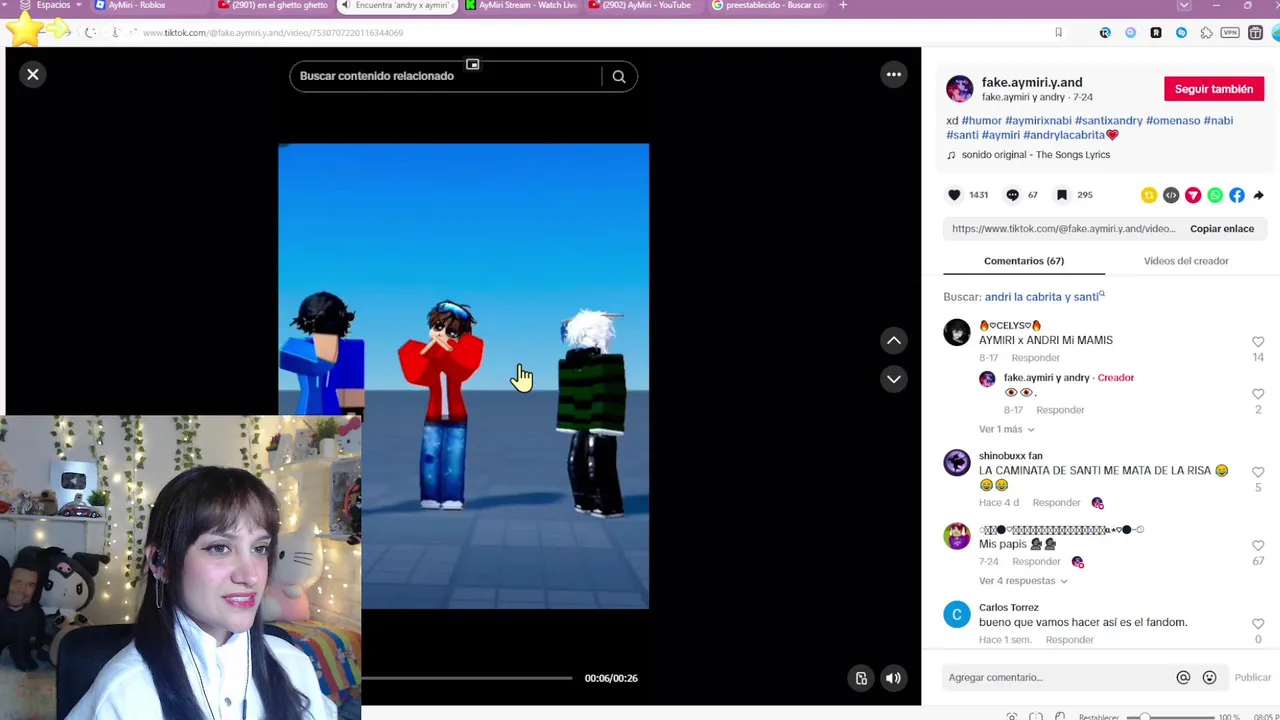Screen dimensions: 1280x720
Task: Open the three-dot more options menu
Action: coord(894,74)
